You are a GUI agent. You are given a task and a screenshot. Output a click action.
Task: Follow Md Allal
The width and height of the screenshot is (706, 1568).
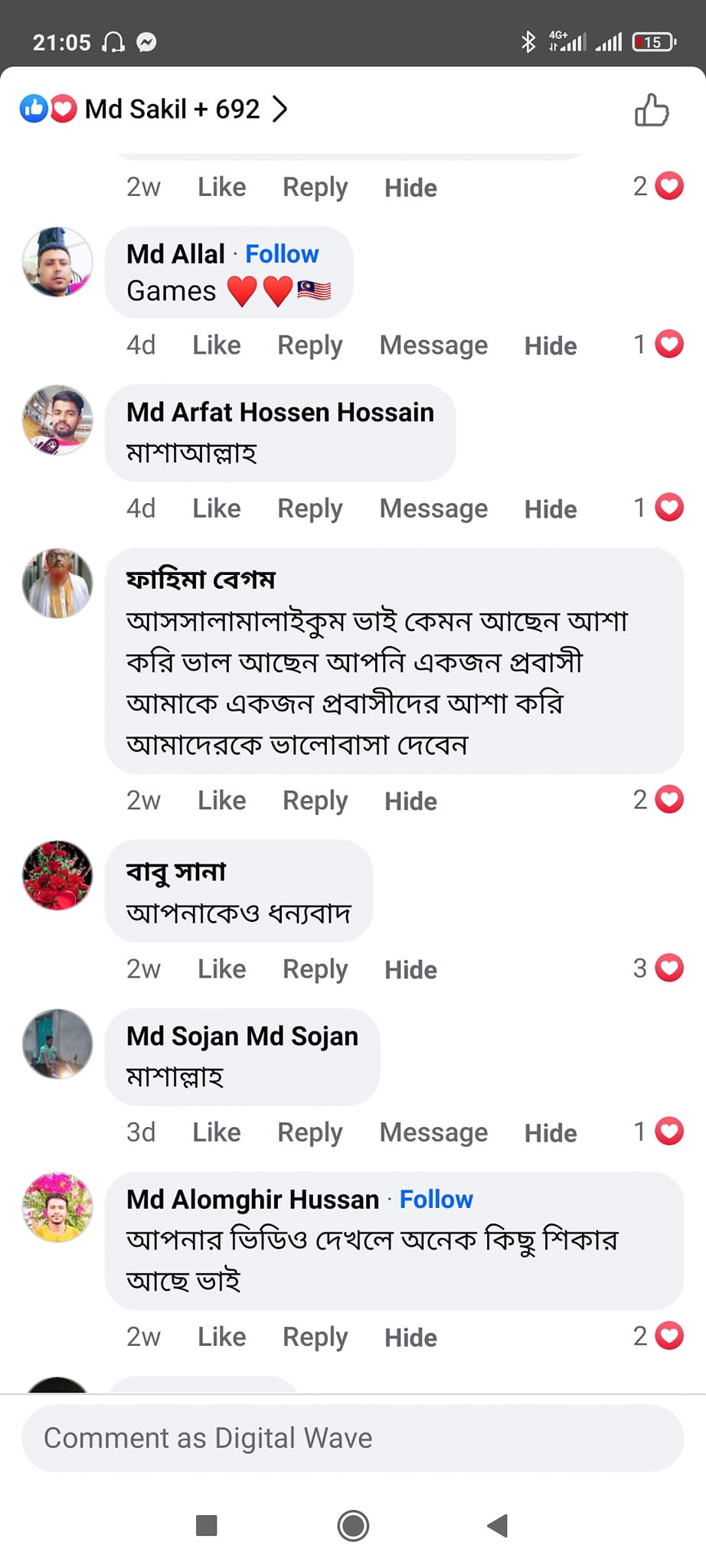(x=282, y=254)
